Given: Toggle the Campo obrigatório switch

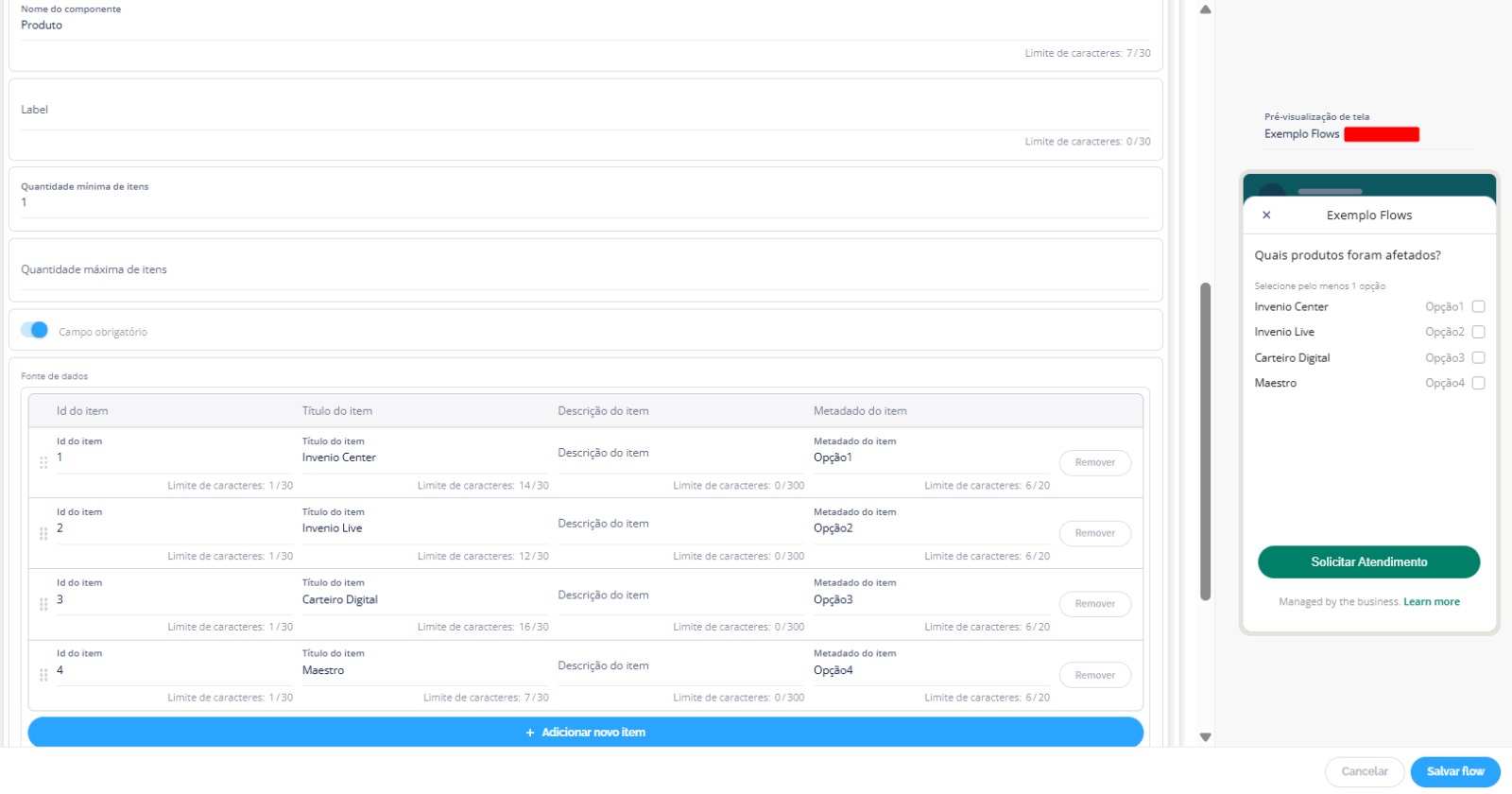Looking at the screenshot, I should tap(34, 330).
